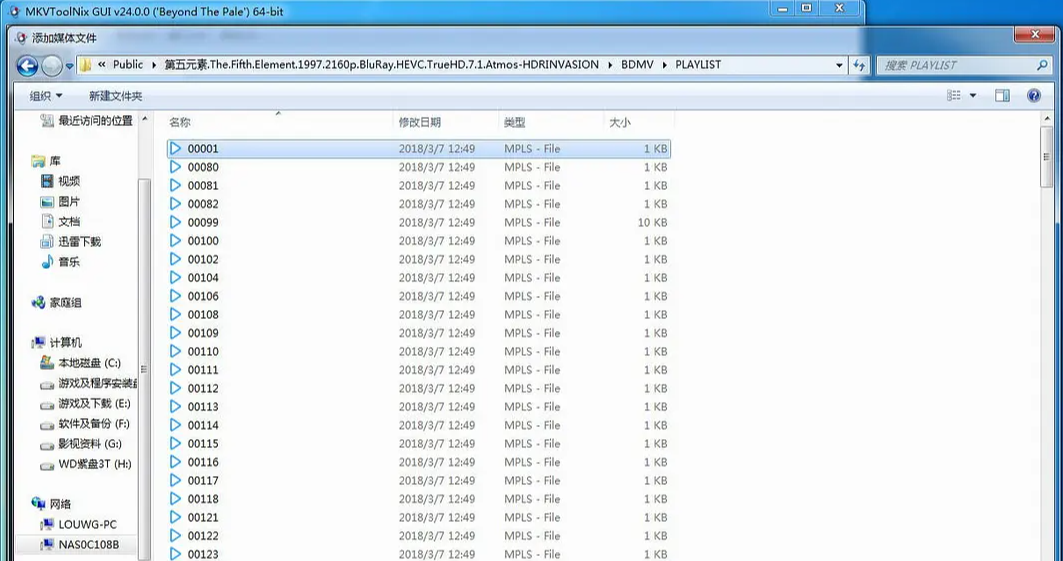Sort by the 名称 column header
Screen dimensions: 1063x561
point(279,122)
